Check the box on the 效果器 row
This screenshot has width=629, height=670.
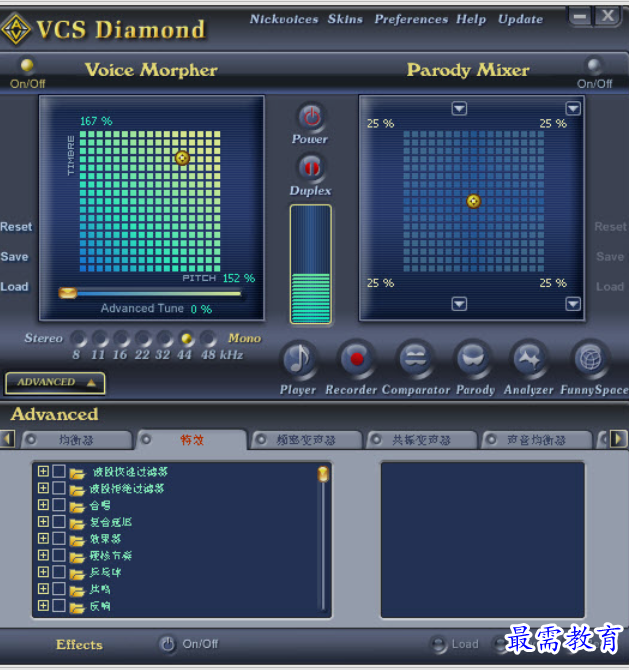coord(59,538)
